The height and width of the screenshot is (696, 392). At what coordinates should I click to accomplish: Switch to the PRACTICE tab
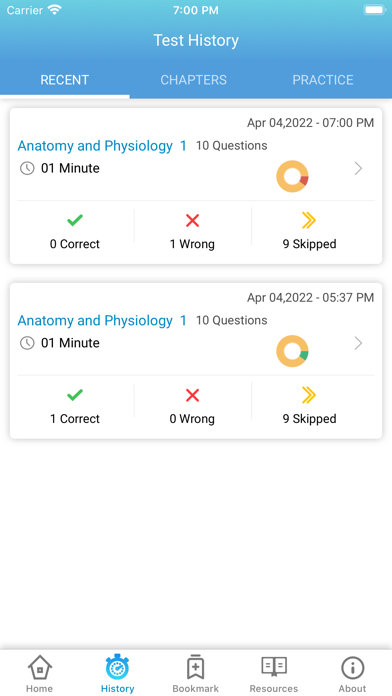coord(323,80)
